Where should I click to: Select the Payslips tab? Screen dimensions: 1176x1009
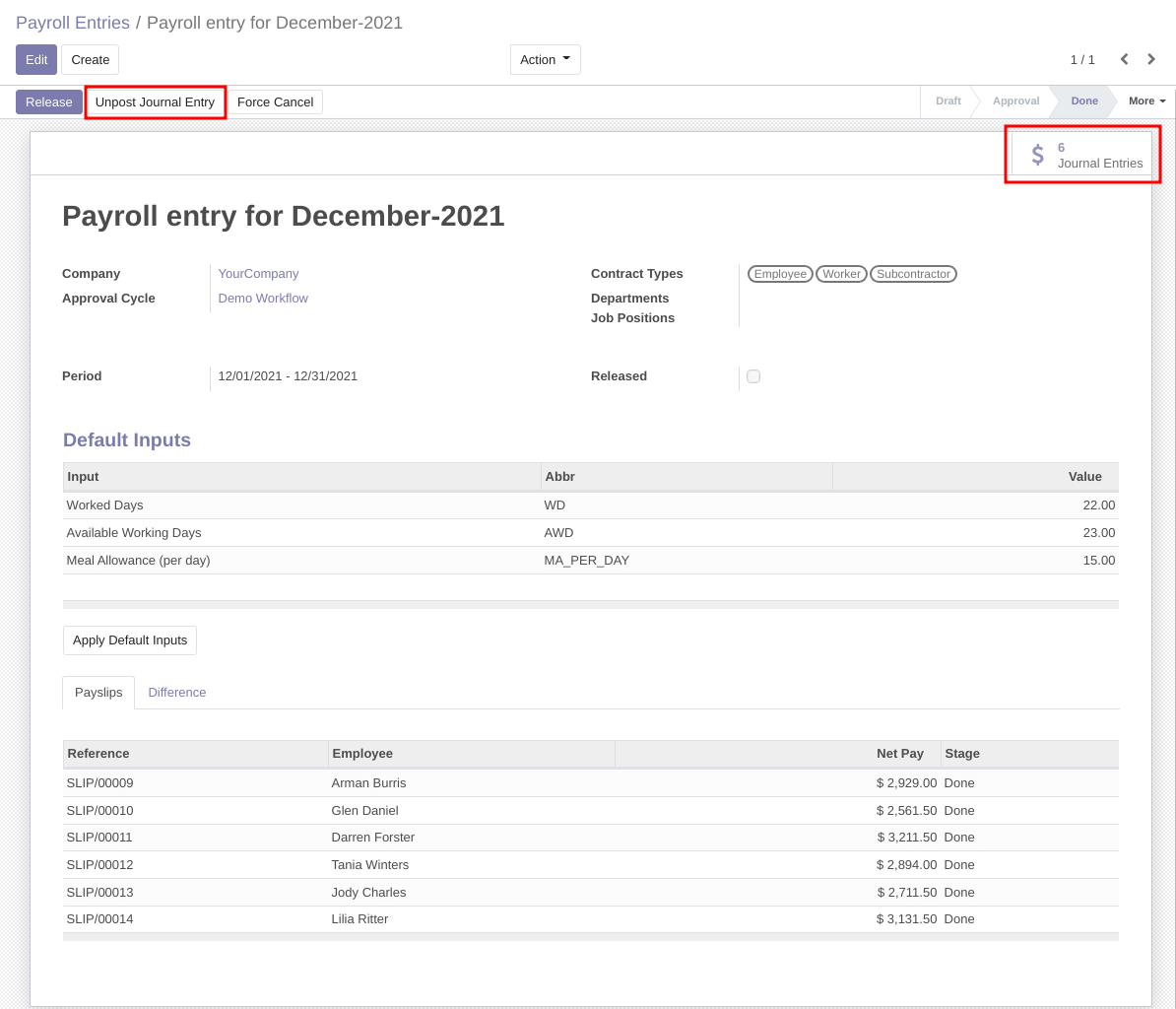click(98, 693)
